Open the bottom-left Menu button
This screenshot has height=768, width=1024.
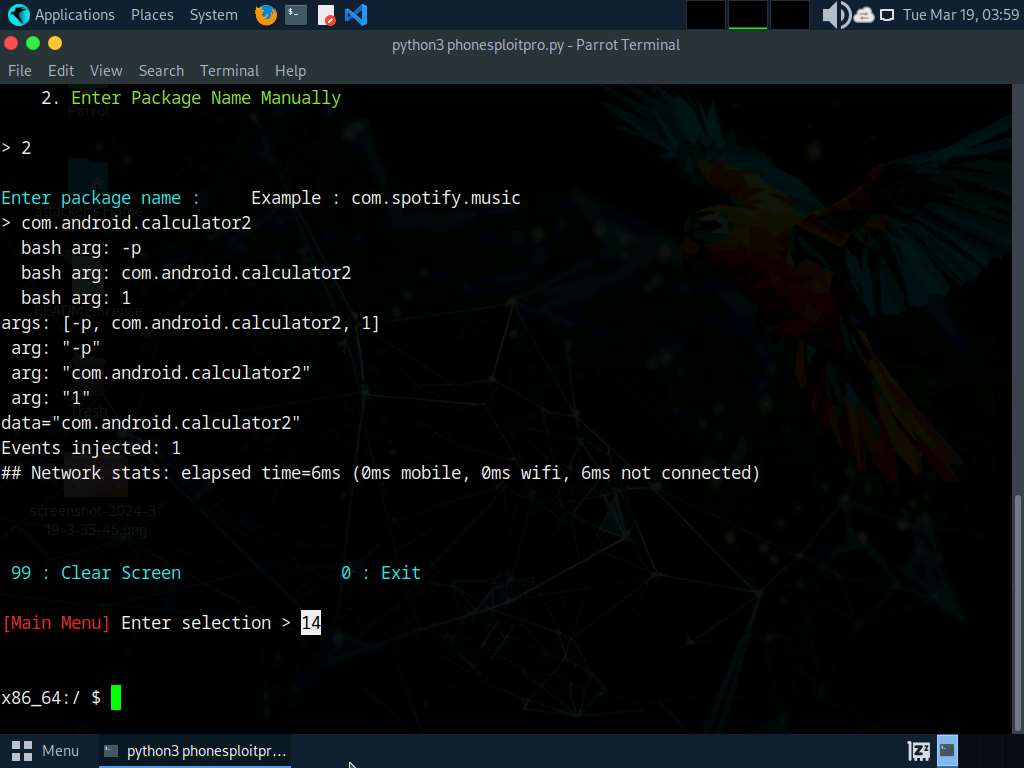[x=46, y=750]
